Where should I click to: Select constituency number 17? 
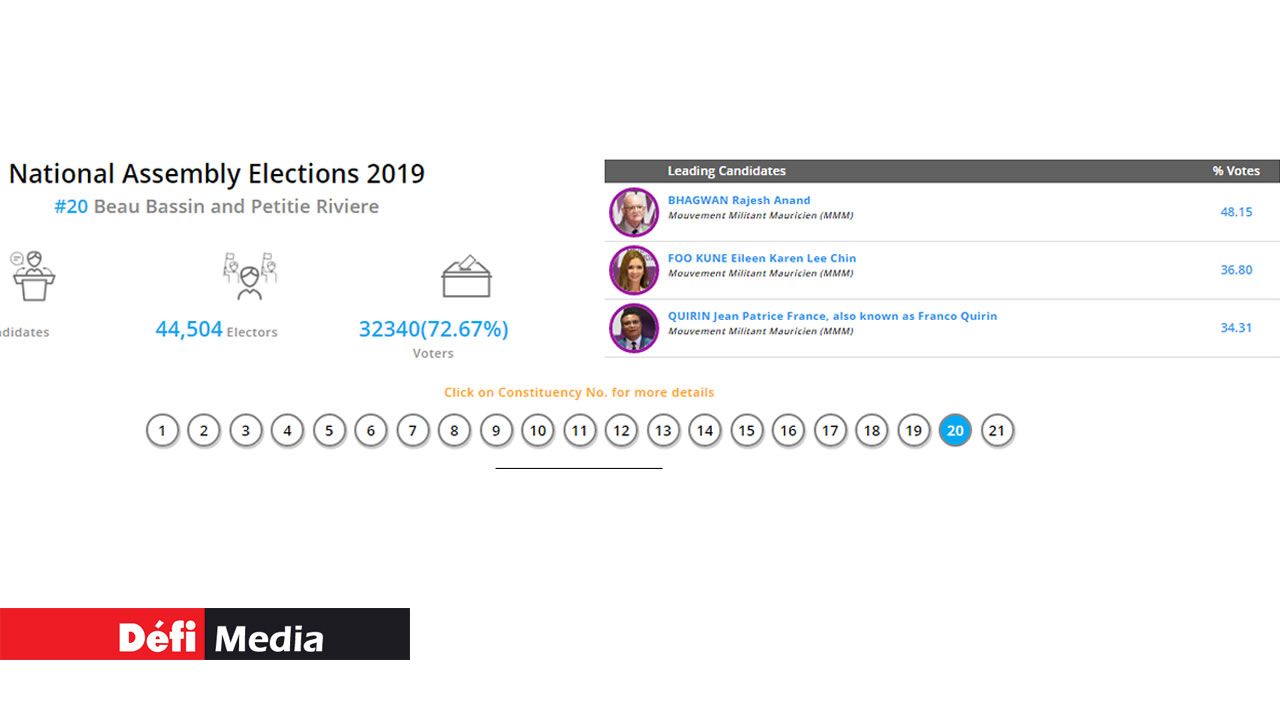pyautogui.click(x=830, y=431)
